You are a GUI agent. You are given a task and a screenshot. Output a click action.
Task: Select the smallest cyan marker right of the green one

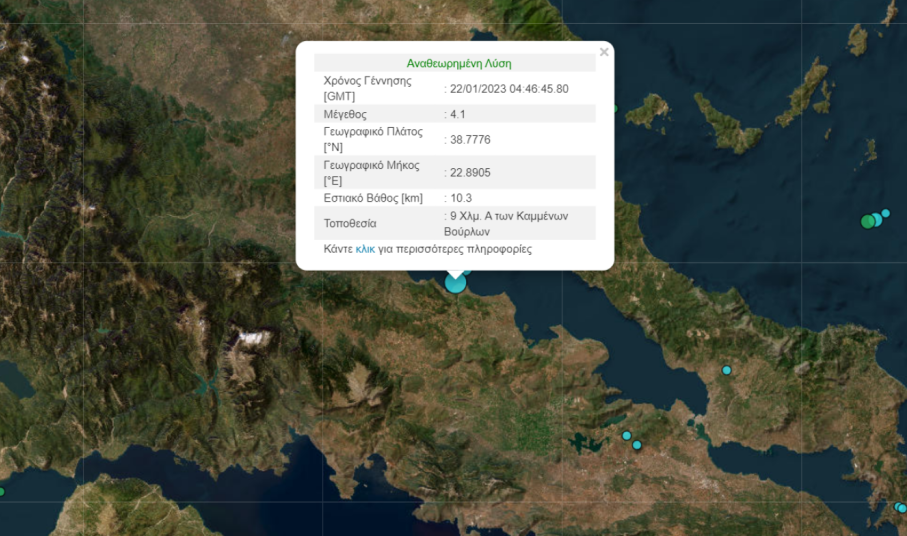(x=885, y=213)
